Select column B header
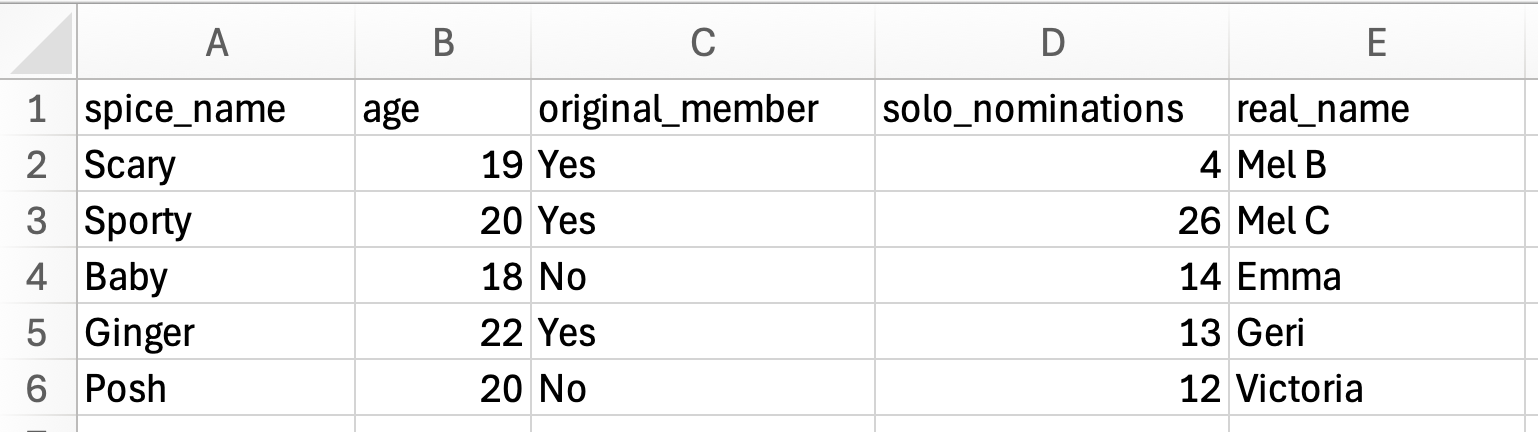The height and width of the screenshot is (432, 1538). 443,42
